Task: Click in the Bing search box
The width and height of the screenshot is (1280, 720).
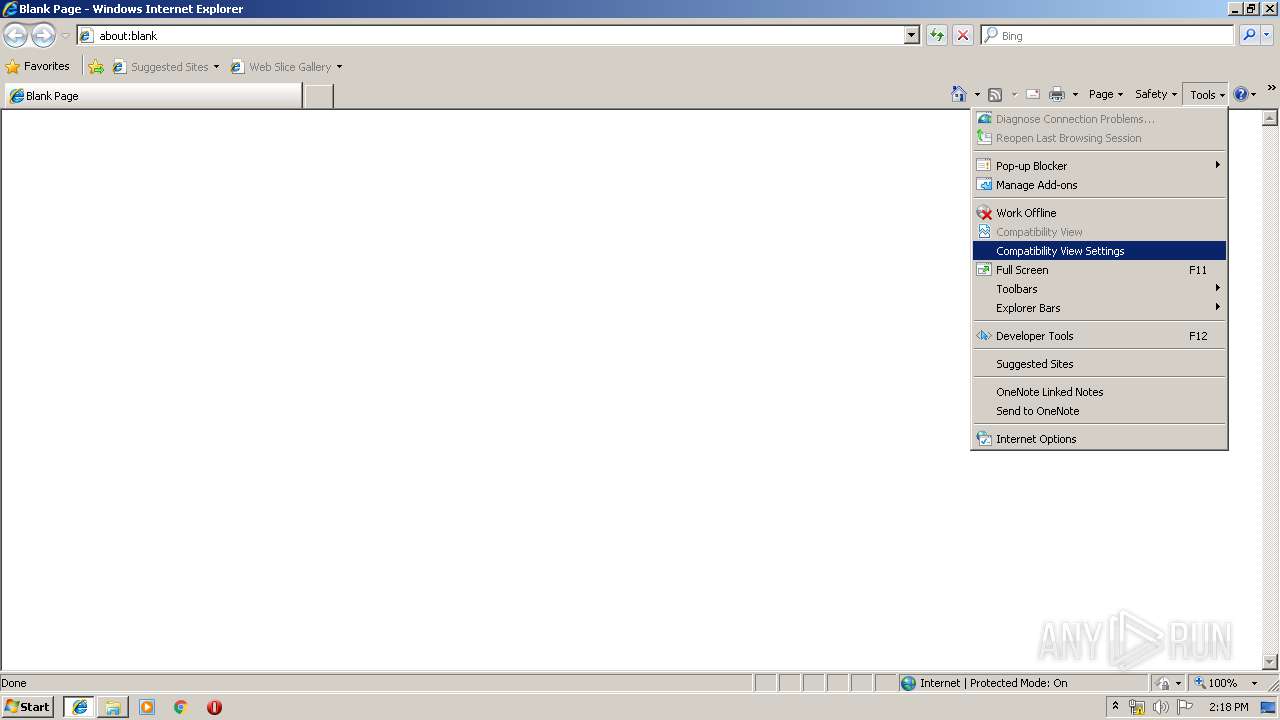Action: [x=1107, y=35]
